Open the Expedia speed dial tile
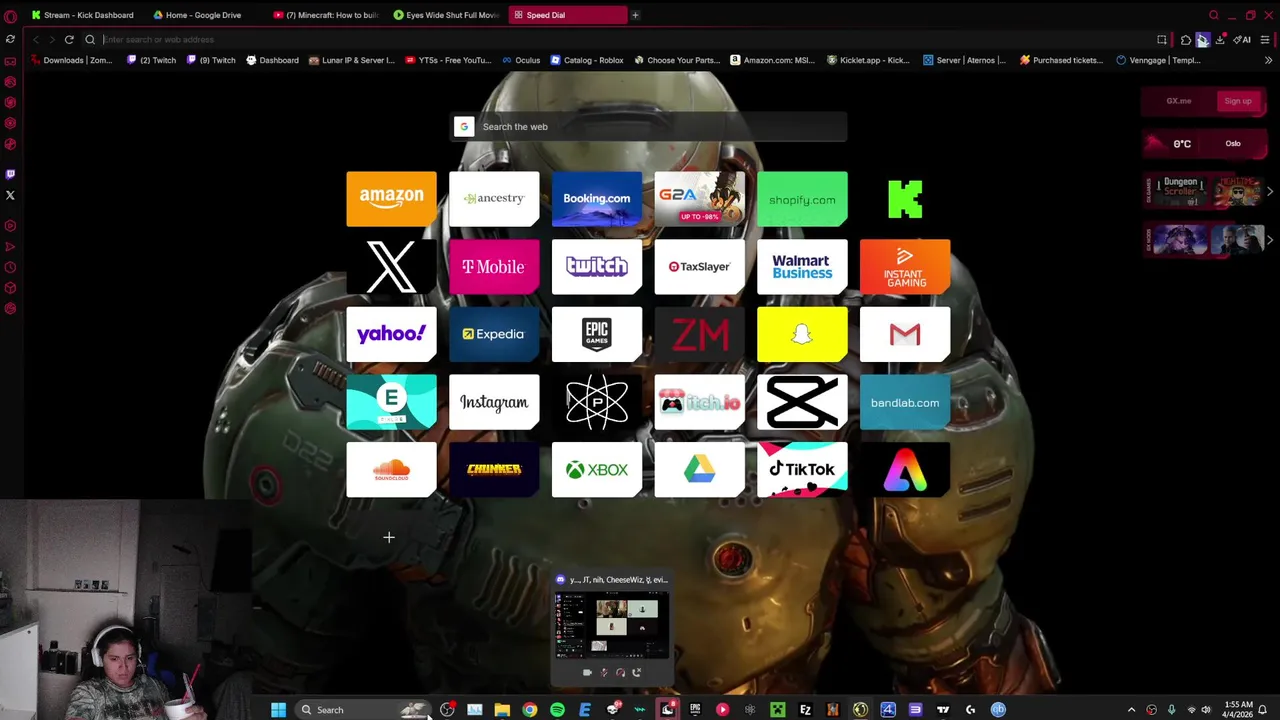The image size is (1280, 720). pos(494,334)
